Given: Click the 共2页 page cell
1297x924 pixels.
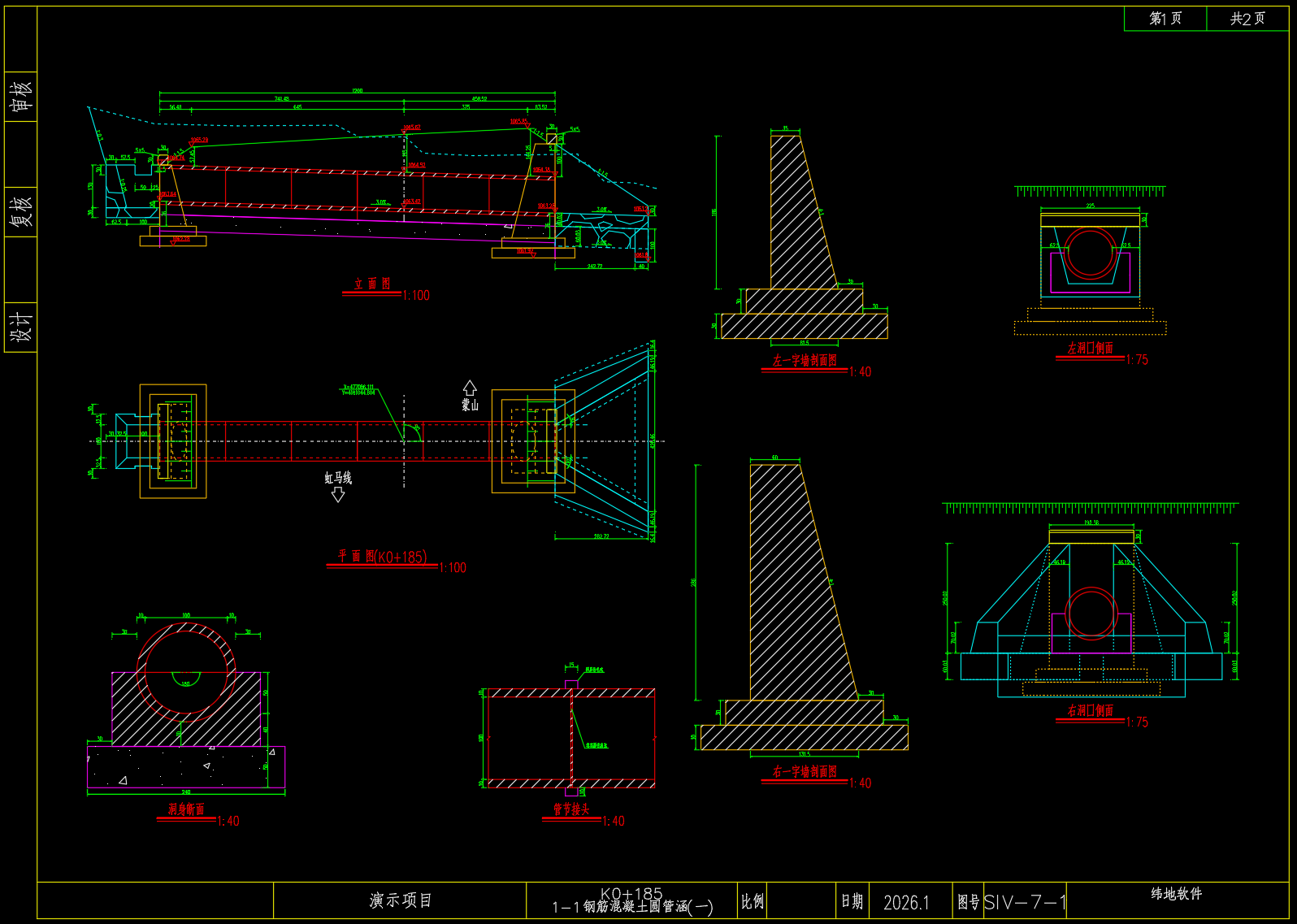Looking at the screenshot, I should pyautogui.click(x=1247, y=19).
